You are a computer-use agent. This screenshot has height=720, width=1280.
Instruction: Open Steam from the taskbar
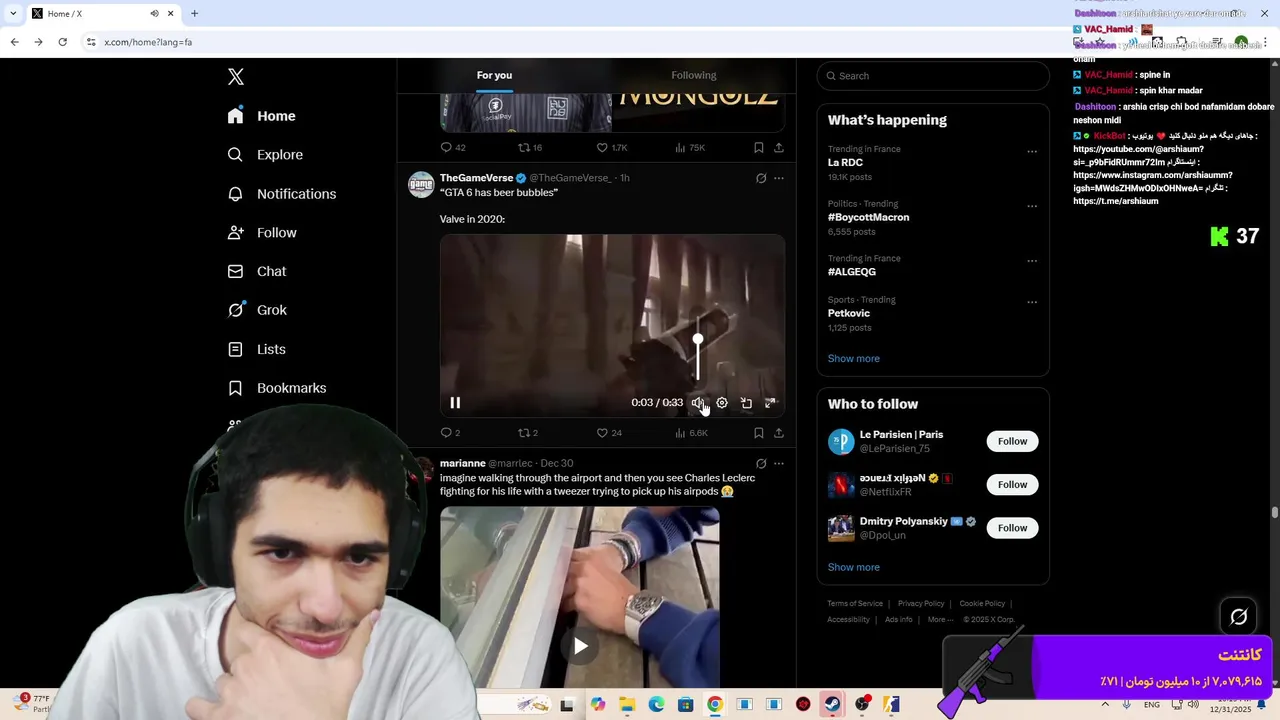coord(832,705)
